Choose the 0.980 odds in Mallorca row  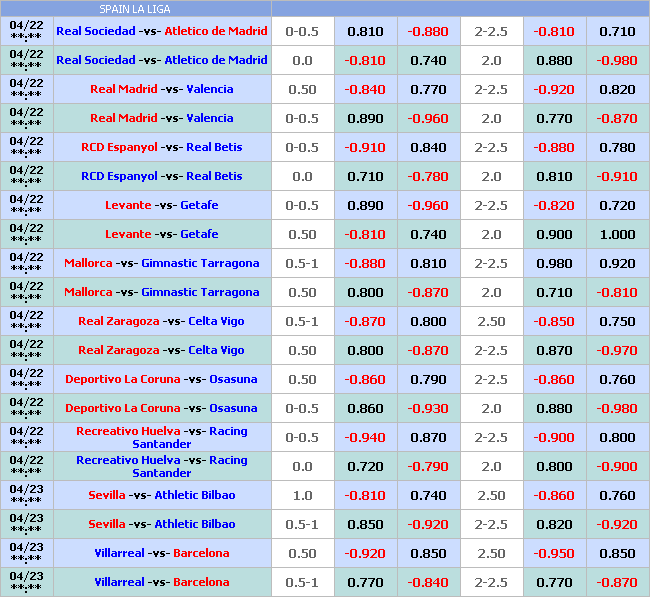[x=554, y=264]
